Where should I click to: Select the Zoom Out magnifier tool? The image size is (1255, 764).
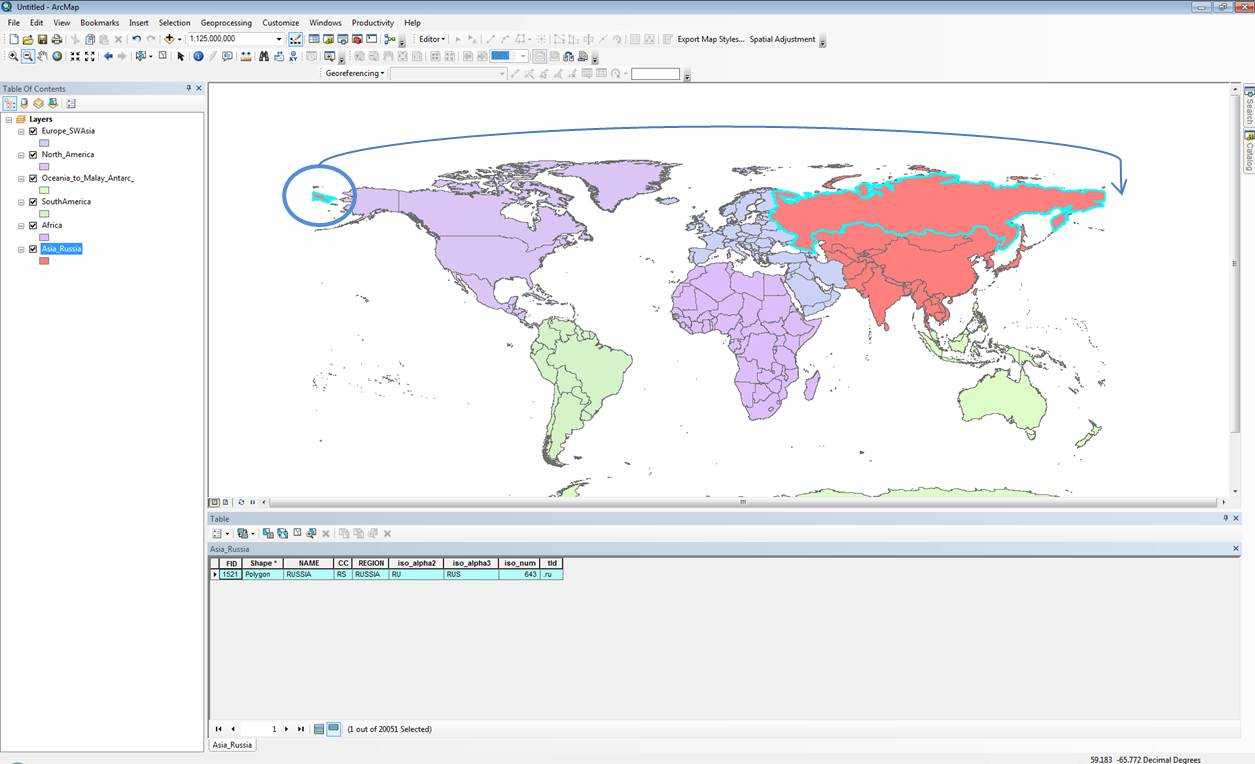(x=27, y=56)
